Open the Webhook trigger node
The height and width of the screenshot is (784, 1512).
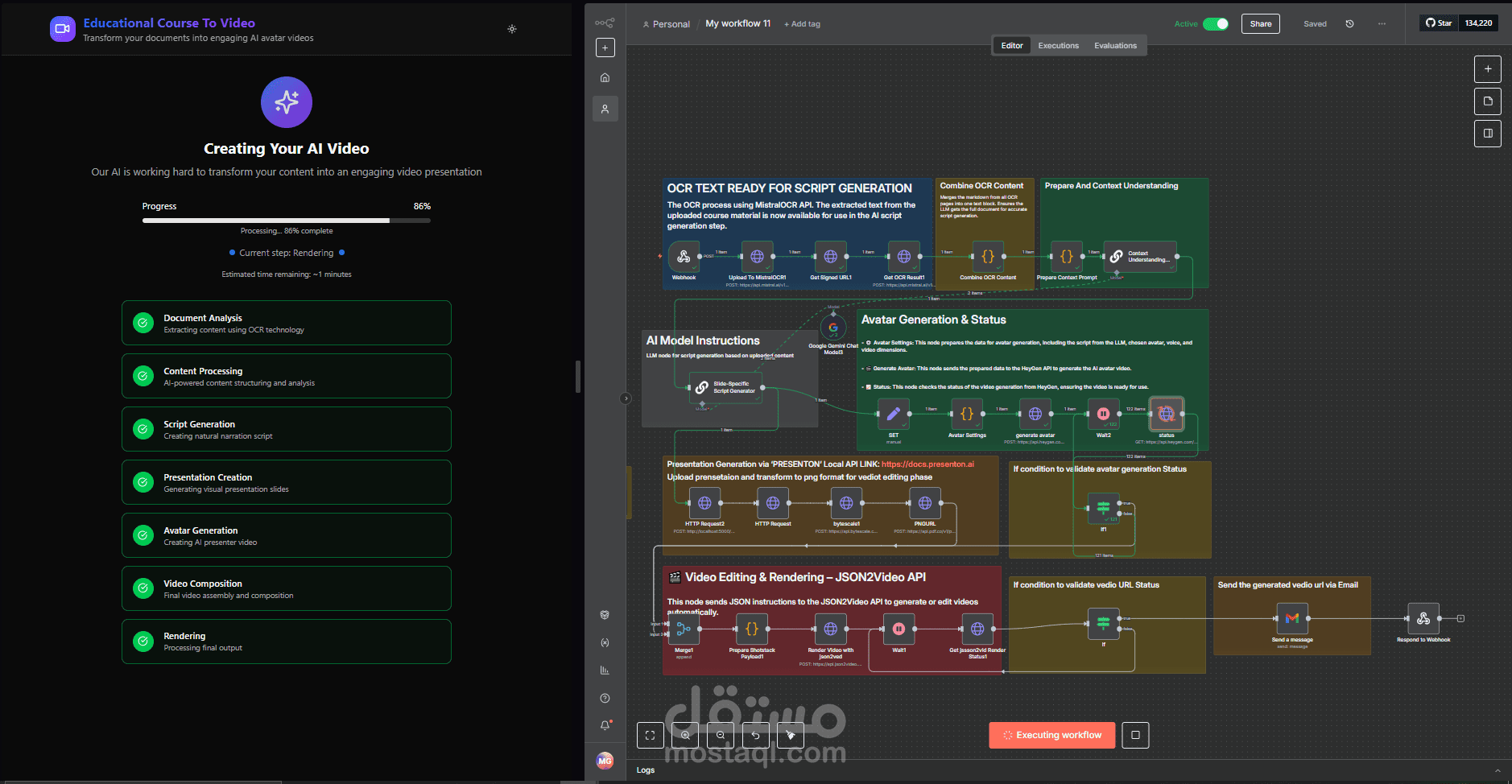[684, 257]
